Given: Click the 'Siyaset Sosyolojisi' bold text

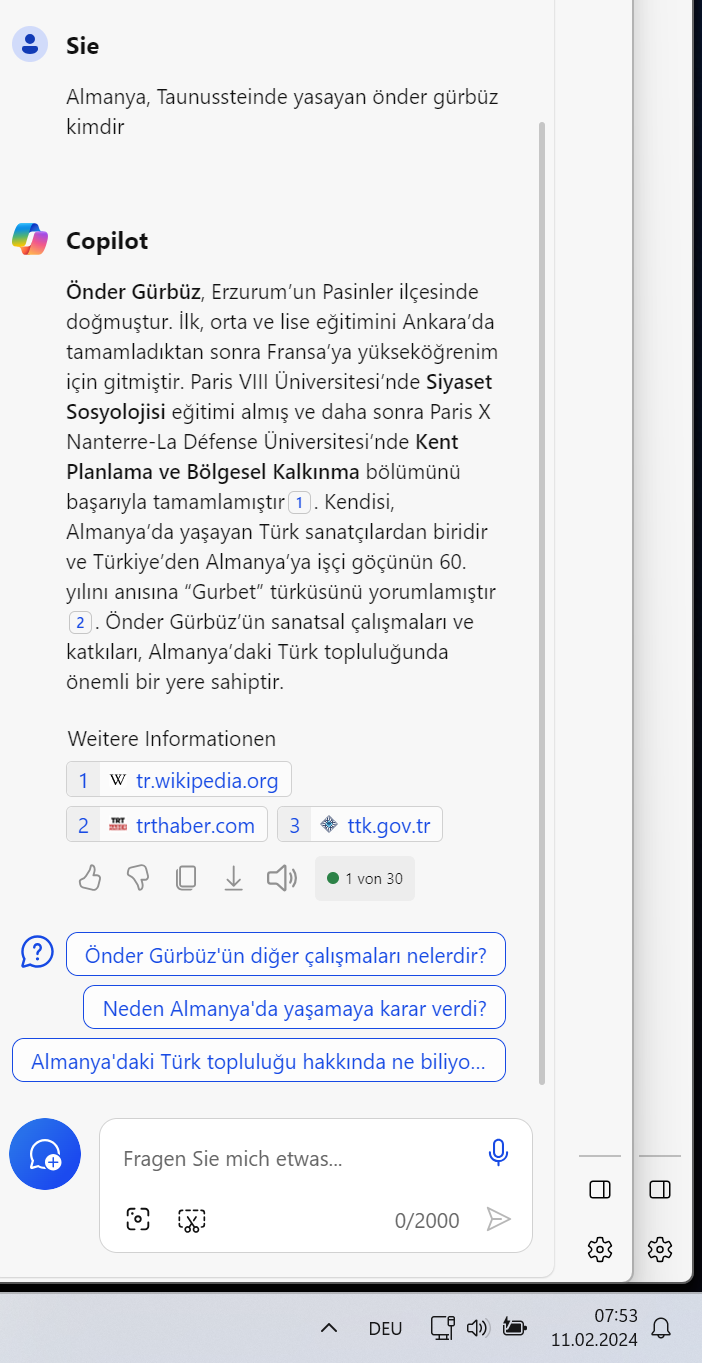Looking at the screenshot, I should (x=279, y=397).
